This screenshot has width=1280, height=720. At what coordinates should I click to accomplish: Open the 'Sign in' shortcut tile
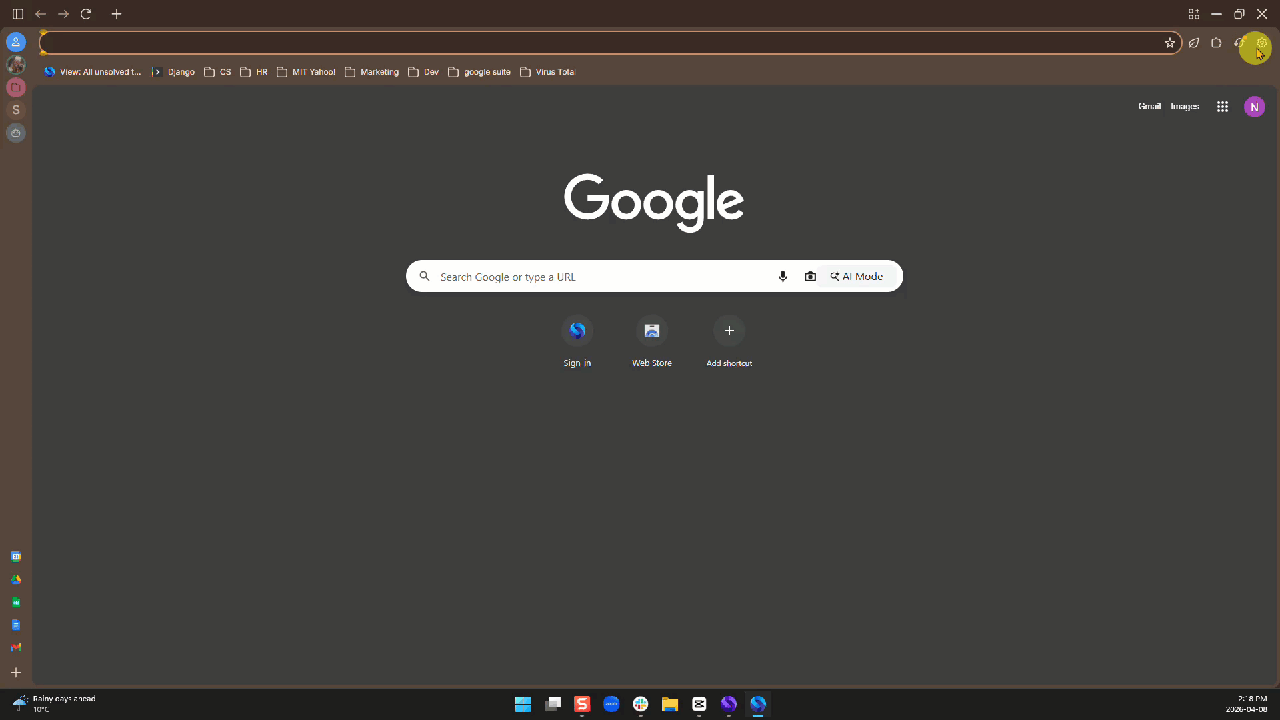[577, 342]
